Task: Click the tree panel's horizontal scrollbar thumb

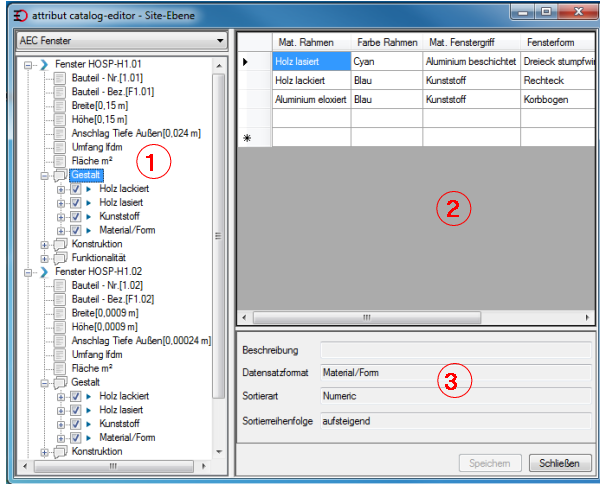Action: click(x=114, y=466)
